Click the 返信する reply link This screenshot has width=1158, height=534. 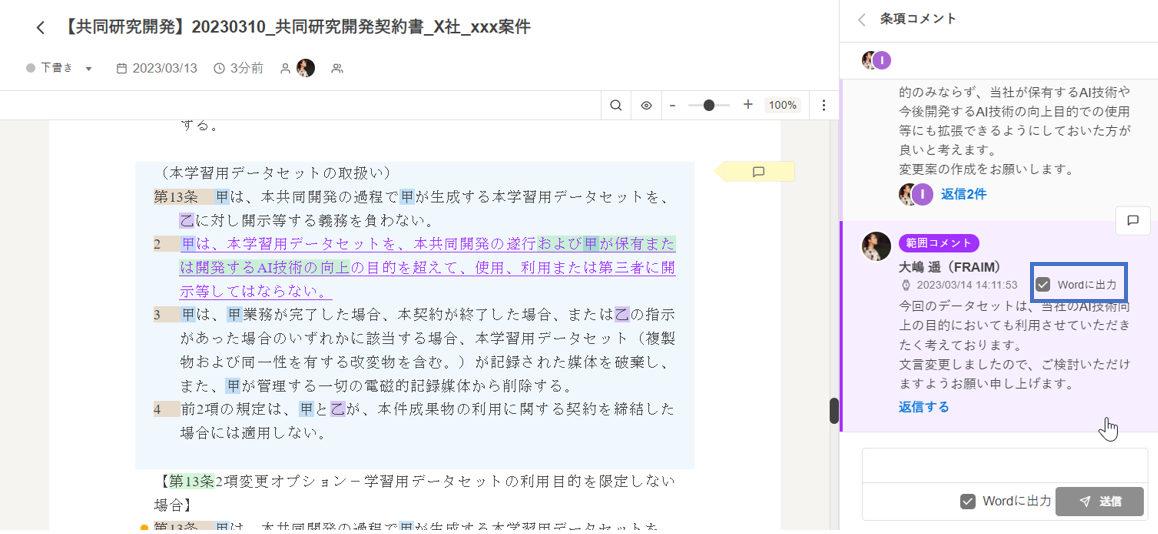pyautogui.click(x=923, y=407)
